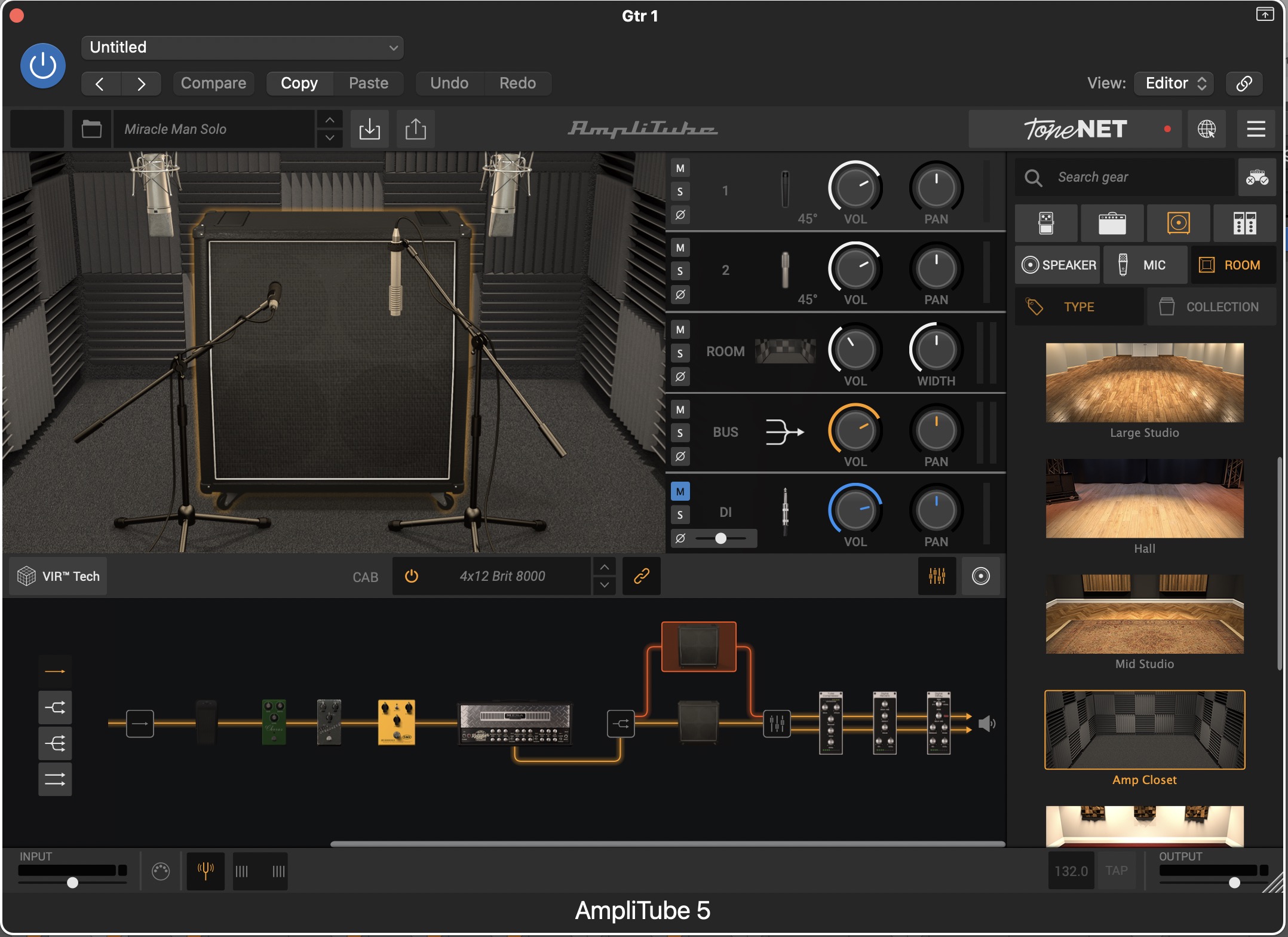
Task: Select the amp gear category
Action: [x=1112, y=223]
